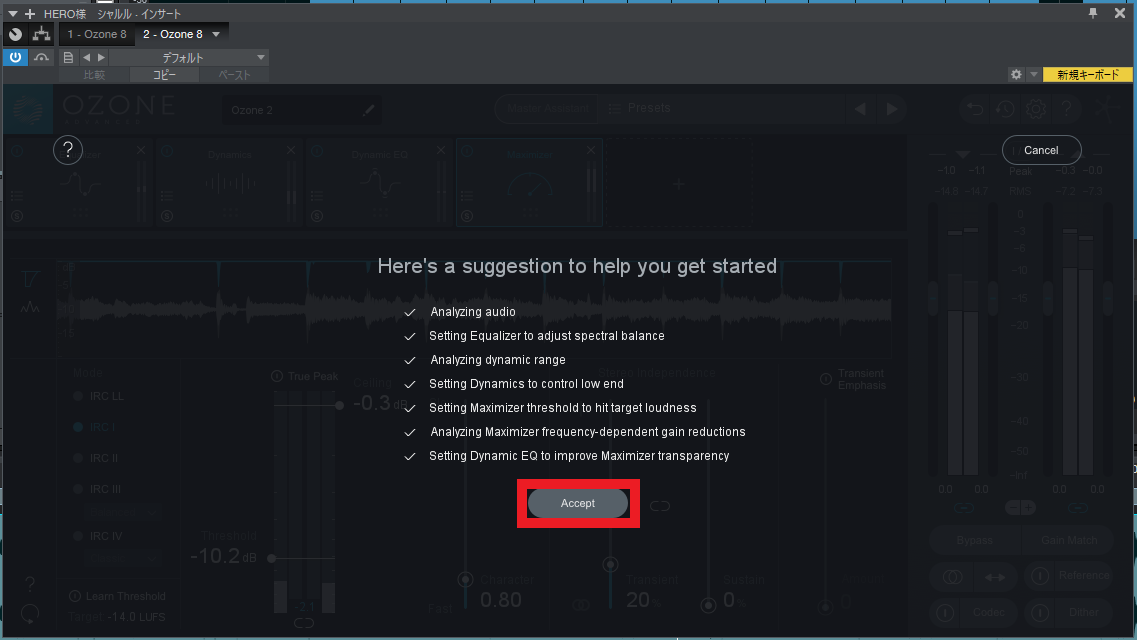Image resolution: width=1137 pixels, height=640 pixels.
Task: Click the Bypass button
Action: pos(975,541)
